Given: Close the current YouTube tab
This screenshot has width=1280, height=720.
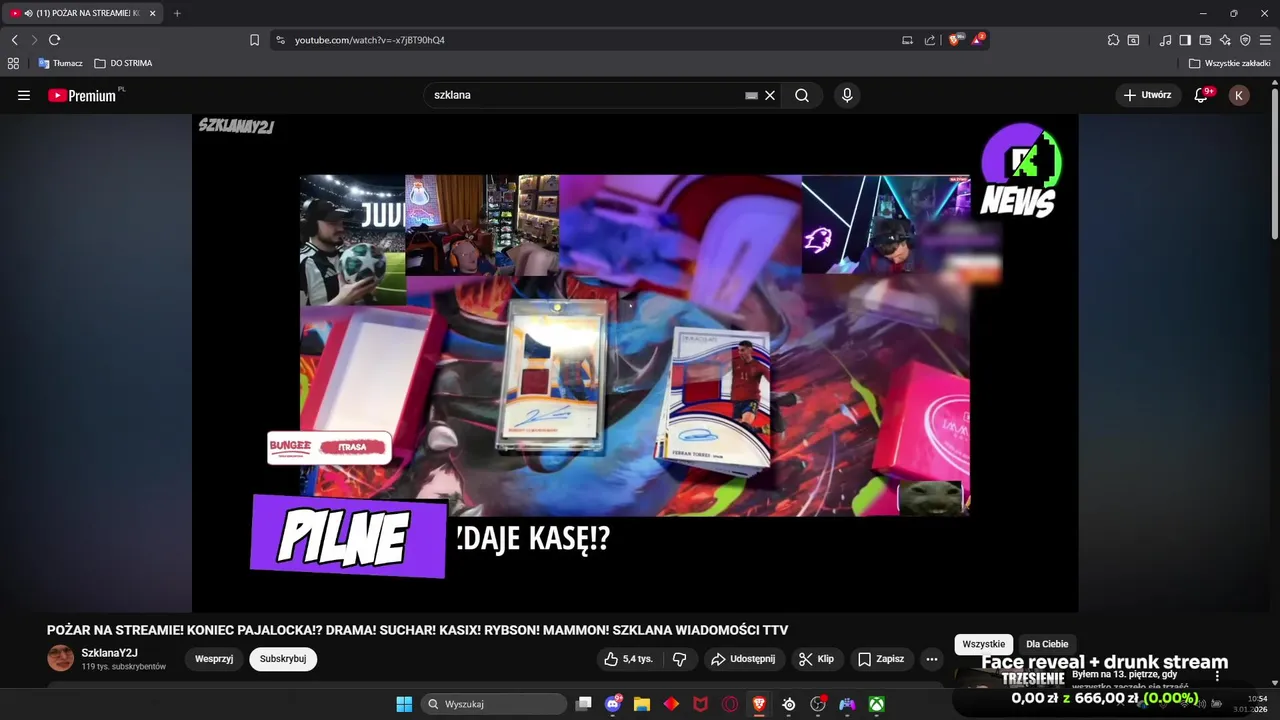Looking at the screenshot, I should [152, 13].
